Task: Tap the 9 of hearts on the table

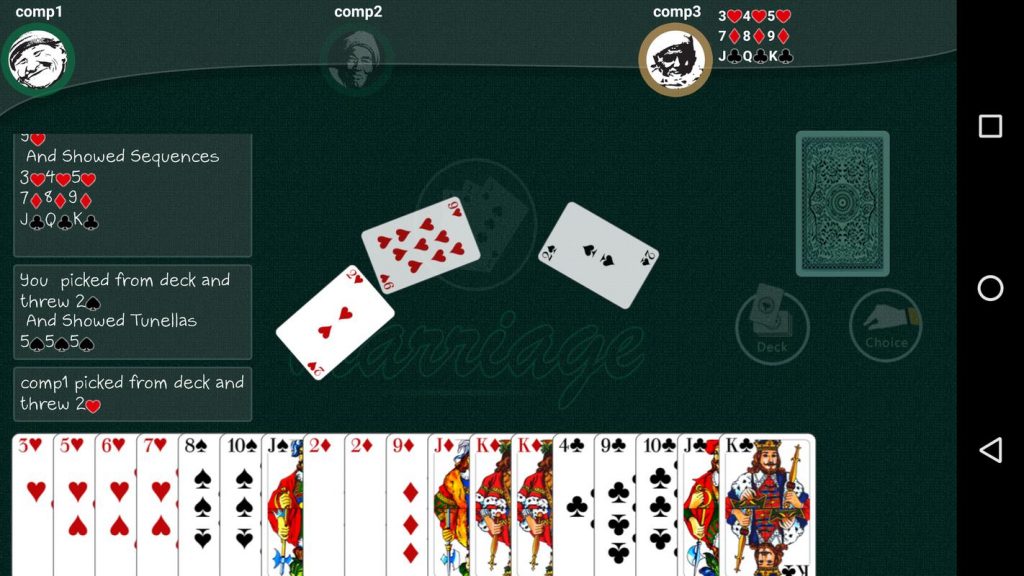Action: (421, 245)
